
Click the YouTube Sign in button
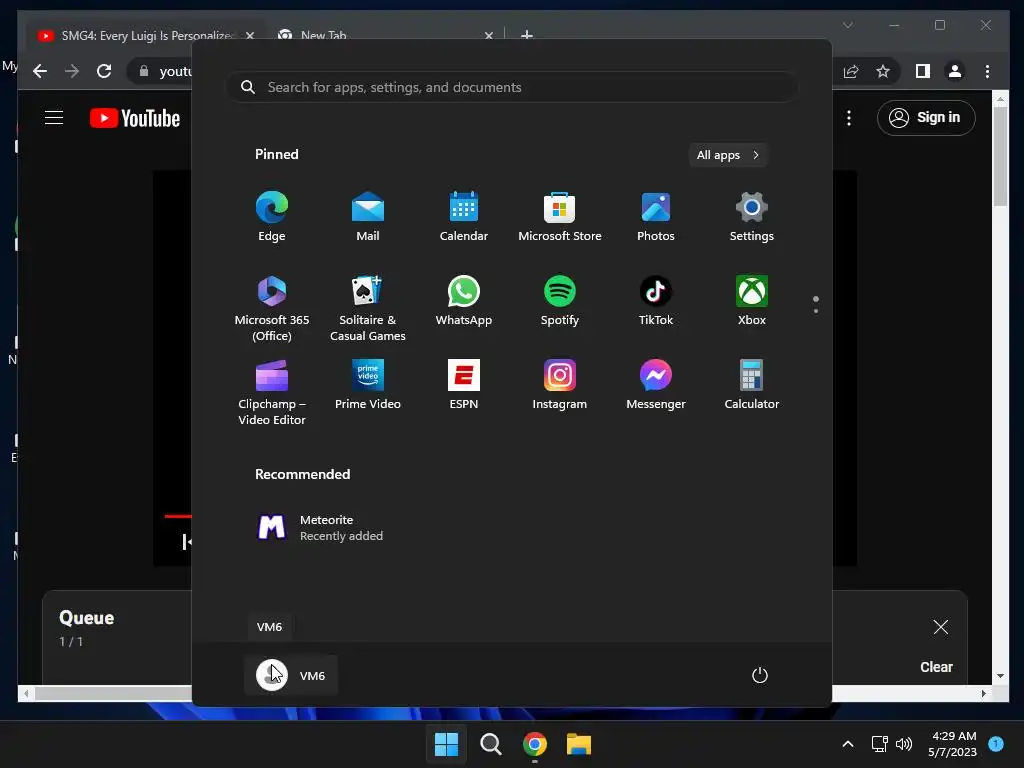926,118
